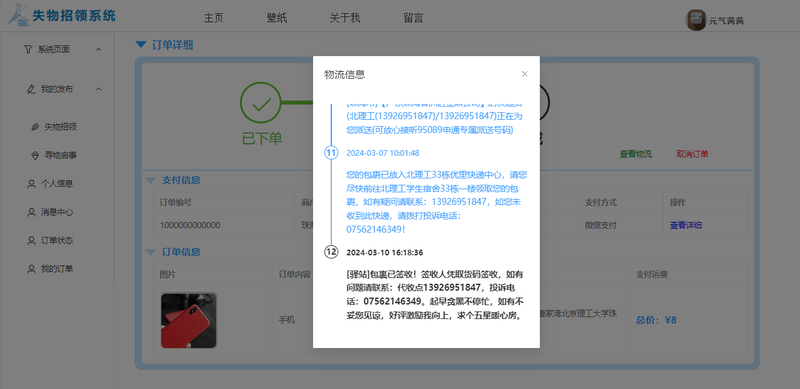800x389 pixels.
Task: Collapse the 订单信息 section triangle
Action: pos(151,252)
